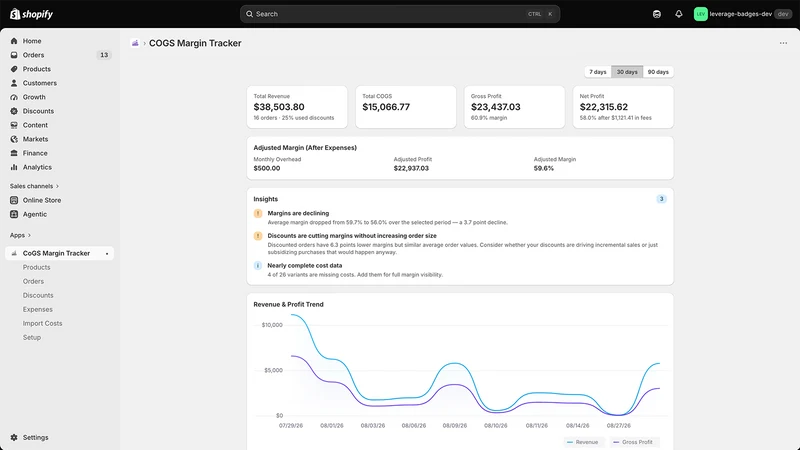
Task: Open CoGS Margin Tracker in the sidebar
Action: (x=59, y=254)
